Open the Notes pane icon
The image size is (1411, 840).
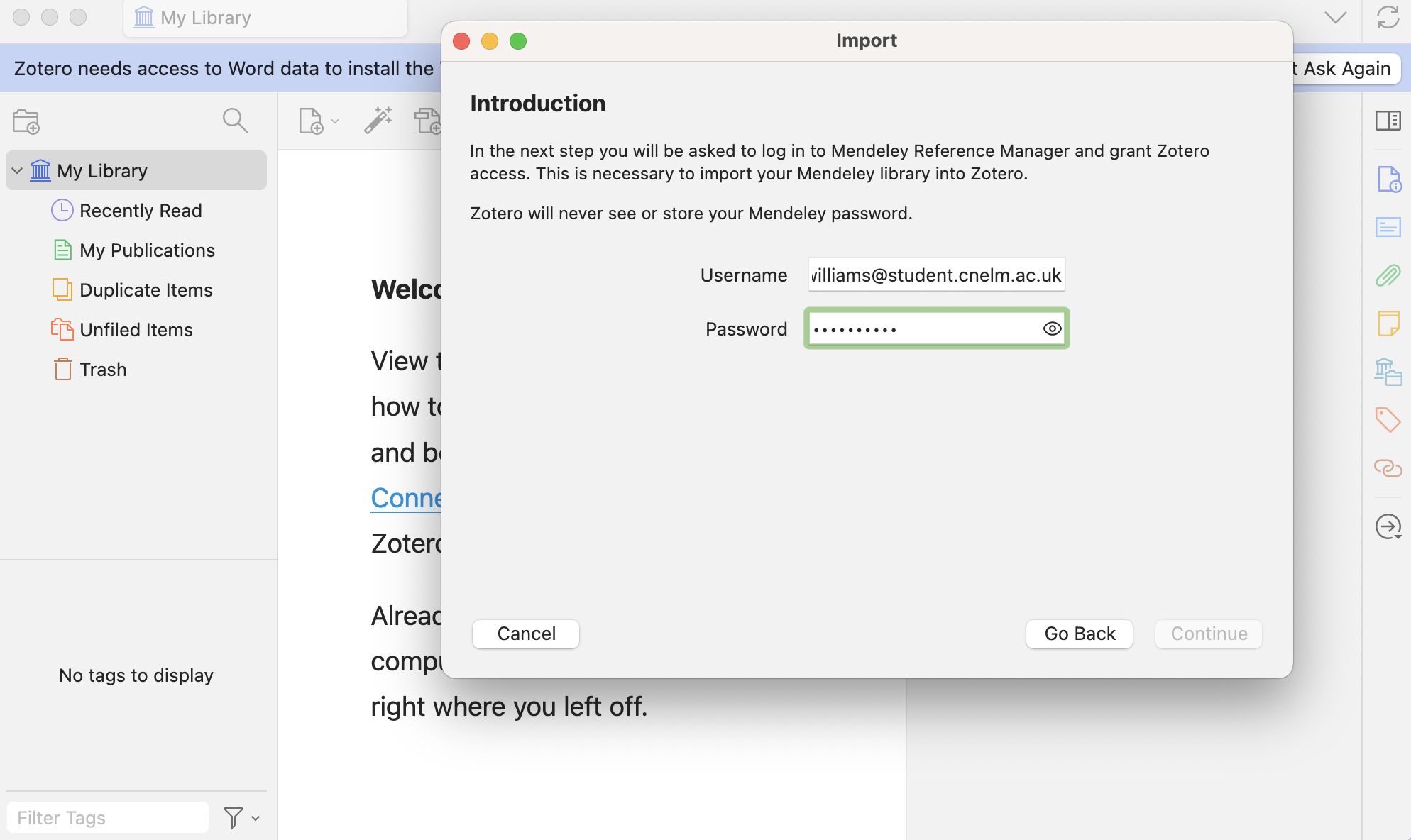point(1388,324)
